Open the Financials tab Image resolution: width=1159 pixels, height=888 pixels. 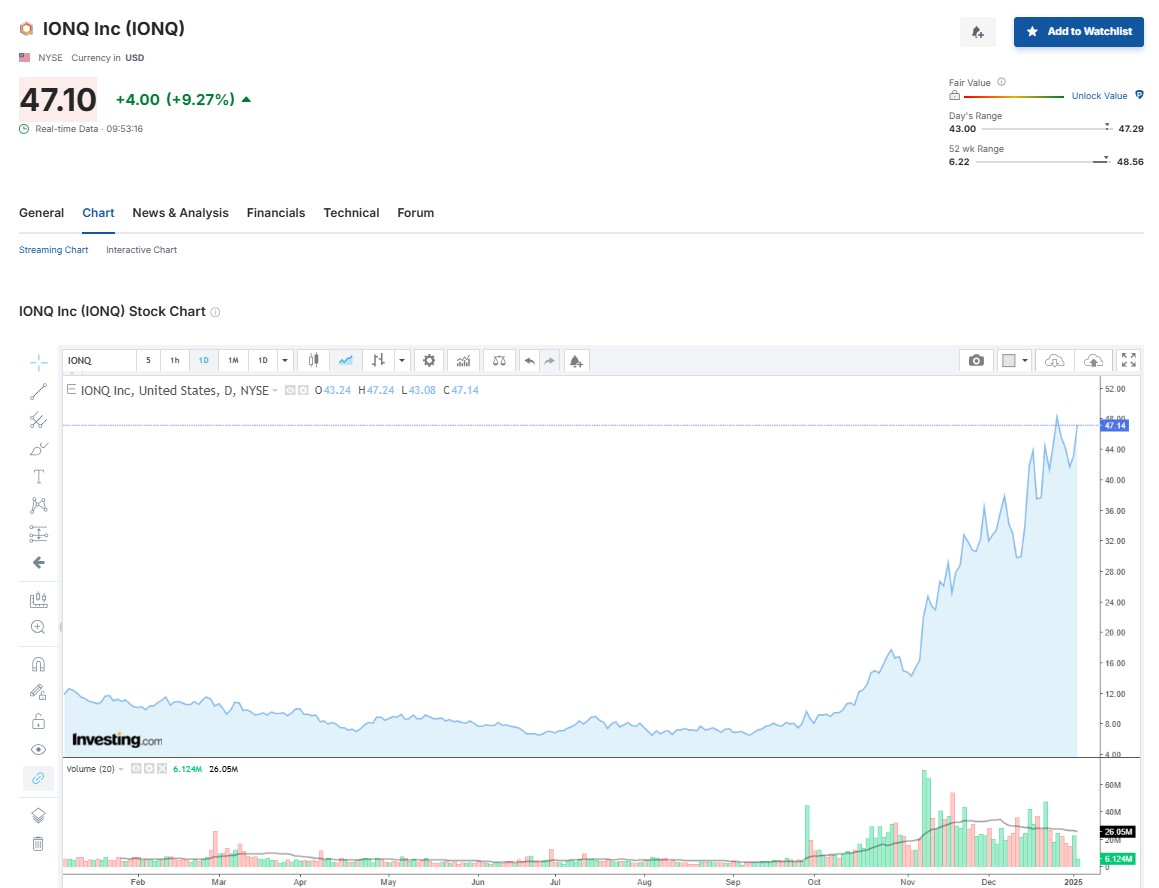click(276, 213)
